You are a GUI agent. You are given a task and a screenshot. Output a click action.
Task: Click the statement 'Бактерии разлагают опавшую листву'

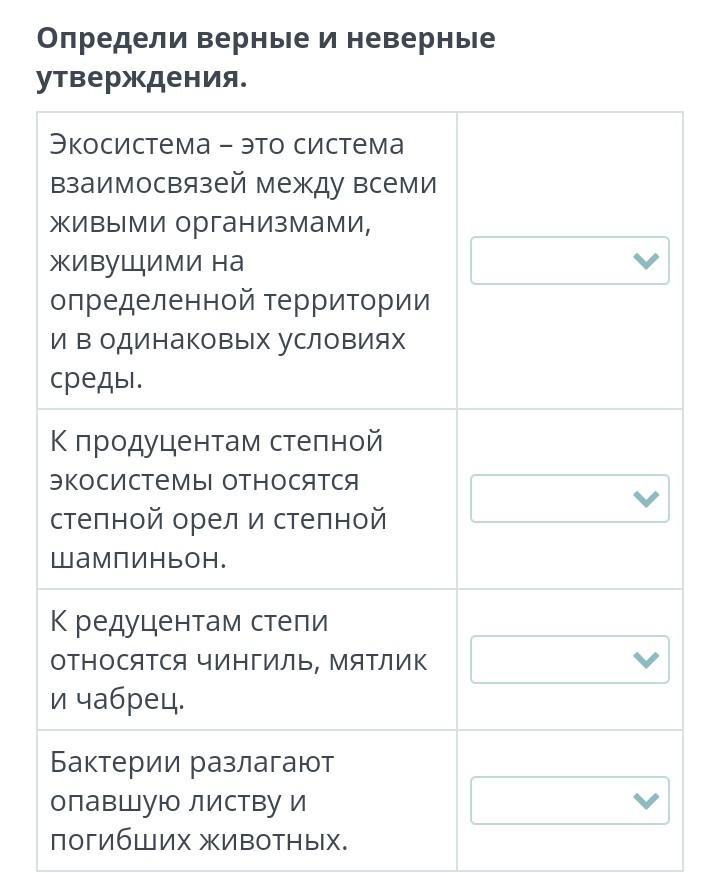click(x=198, y=801)
